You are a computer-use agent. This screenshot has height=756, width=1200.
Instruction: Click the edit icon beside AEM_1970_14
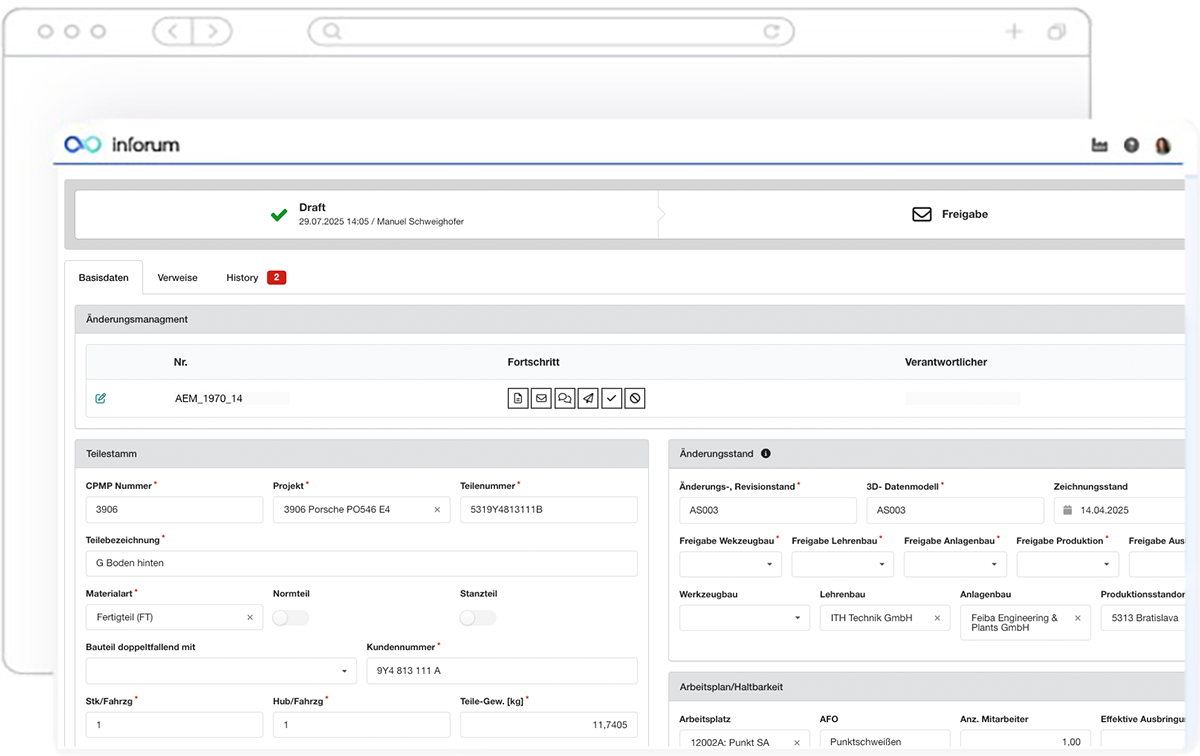(x=101, y=398)
